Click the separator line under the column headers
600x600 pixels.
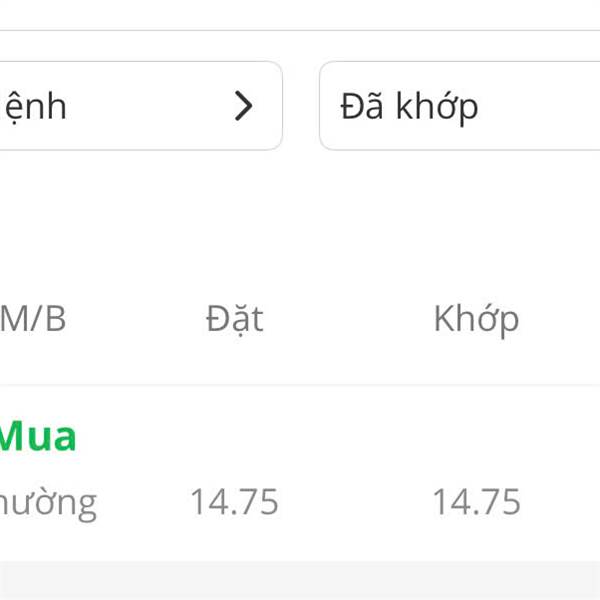300,385
